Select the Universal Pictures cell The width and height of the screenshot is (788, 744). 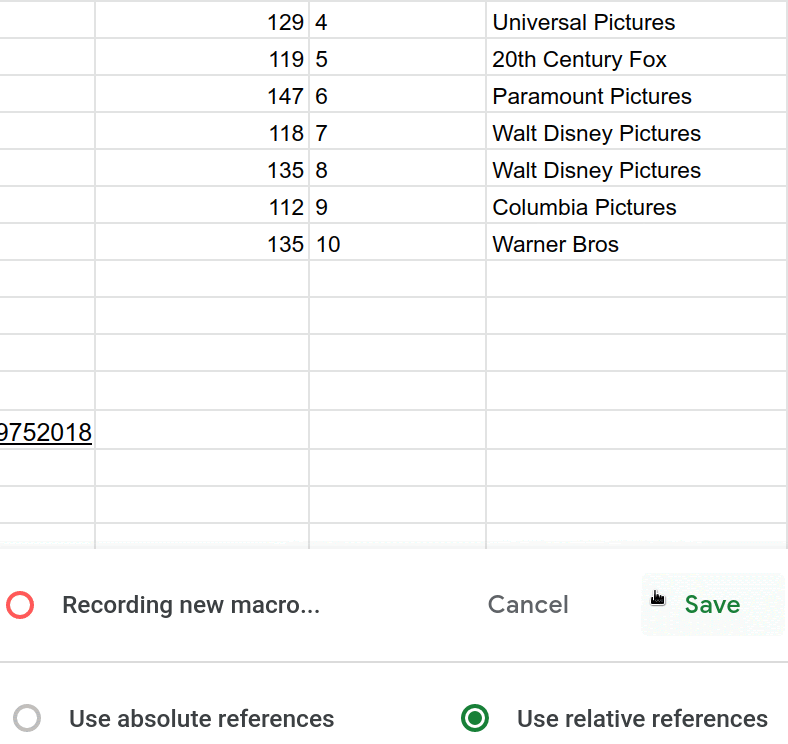584,22
